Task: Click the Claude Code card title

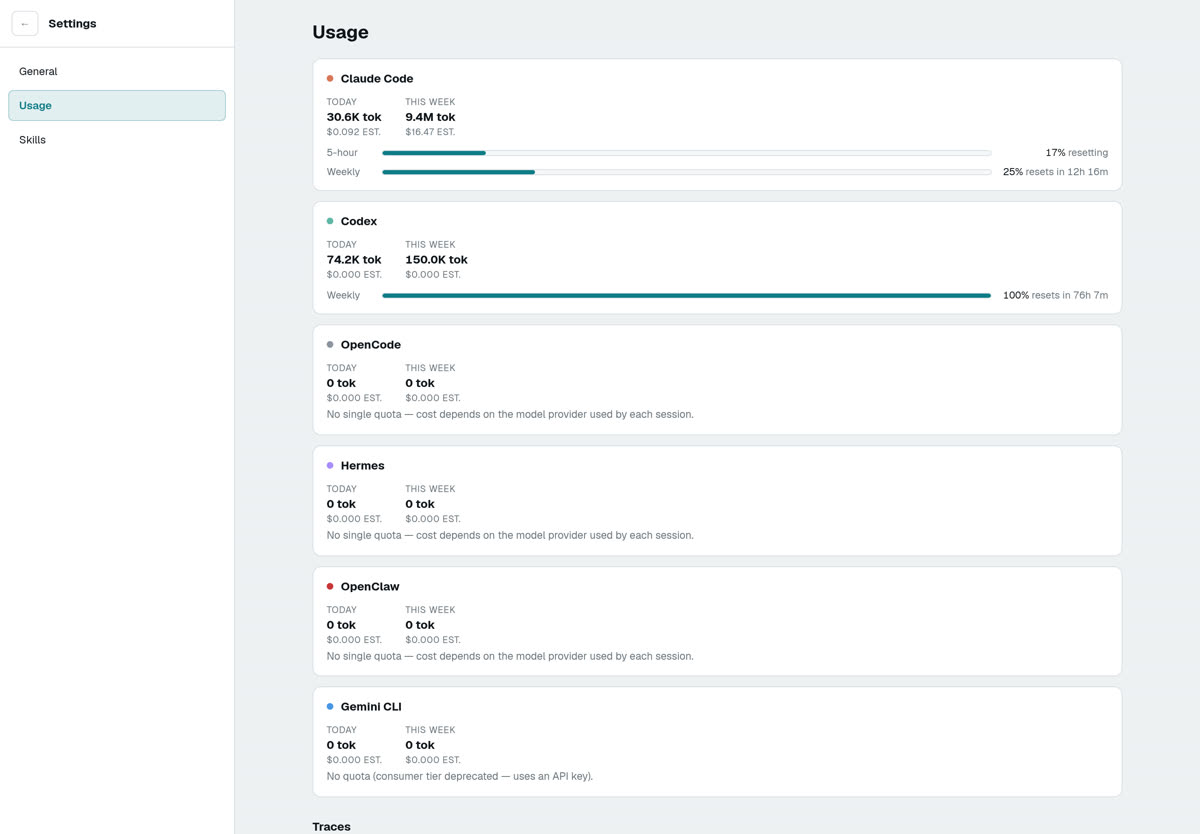Action: click(x=377, y=78)
